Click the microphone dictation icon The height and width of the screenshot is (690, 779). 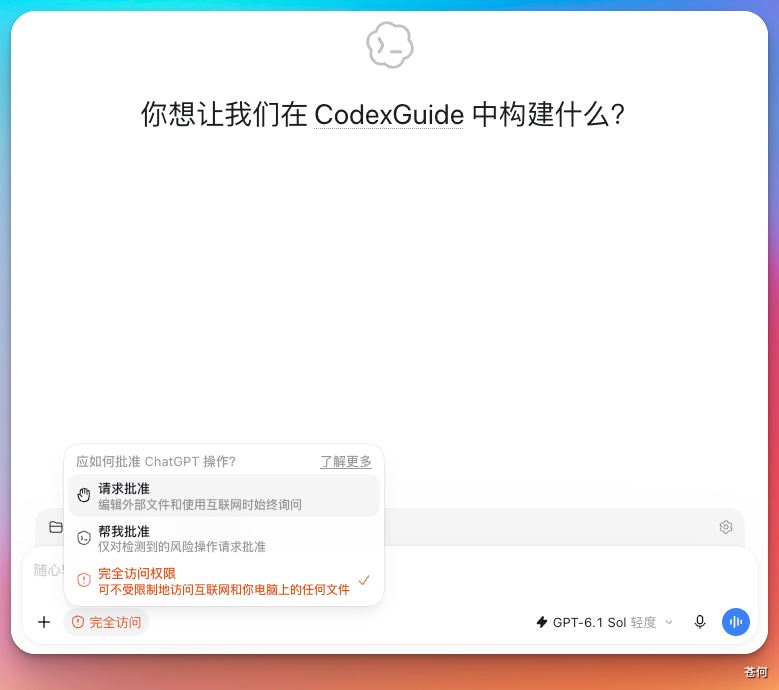(700, 622)
